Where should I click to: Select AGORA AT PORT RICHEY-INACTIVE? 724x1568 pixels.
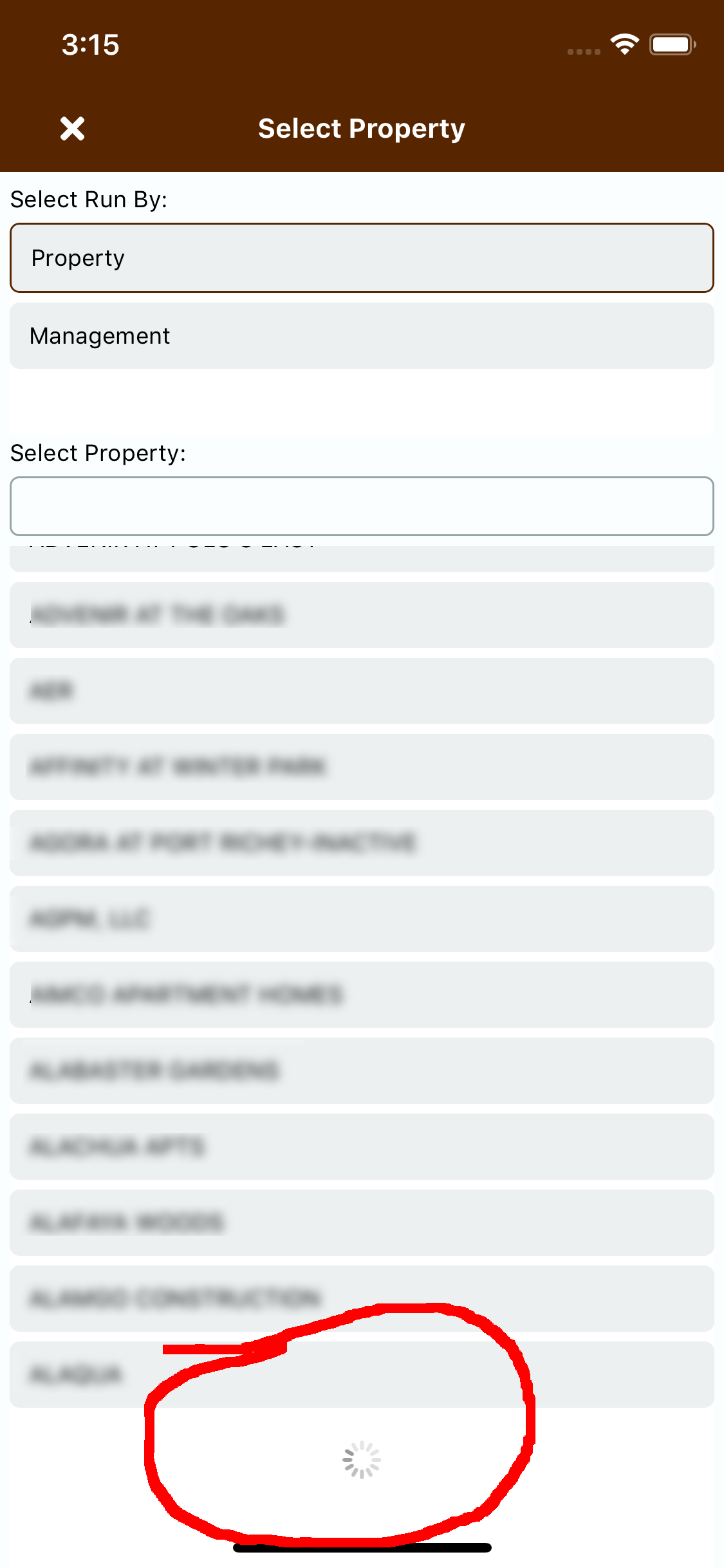[362, 843]
